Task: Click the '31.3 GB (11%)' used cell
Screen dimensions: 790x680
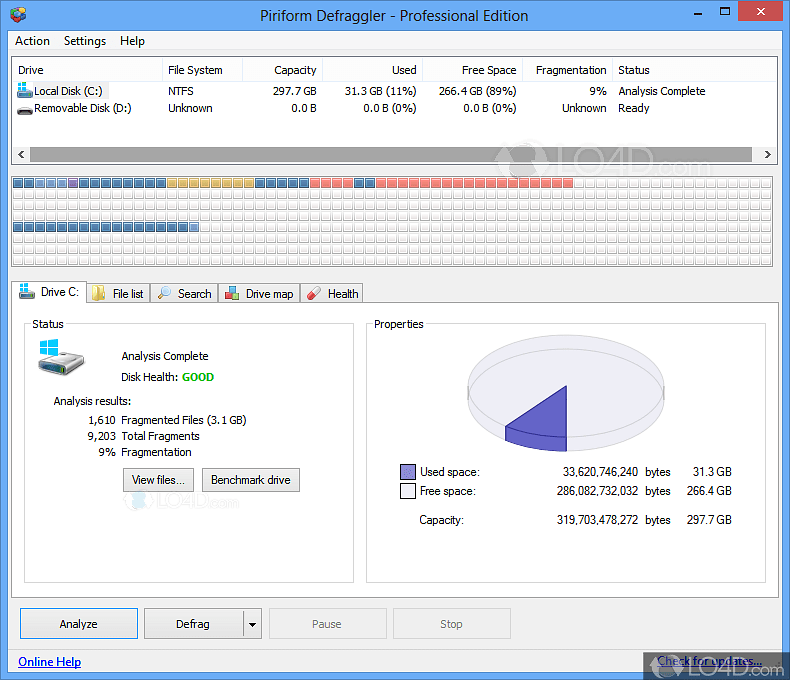Action: click(380, 91)
